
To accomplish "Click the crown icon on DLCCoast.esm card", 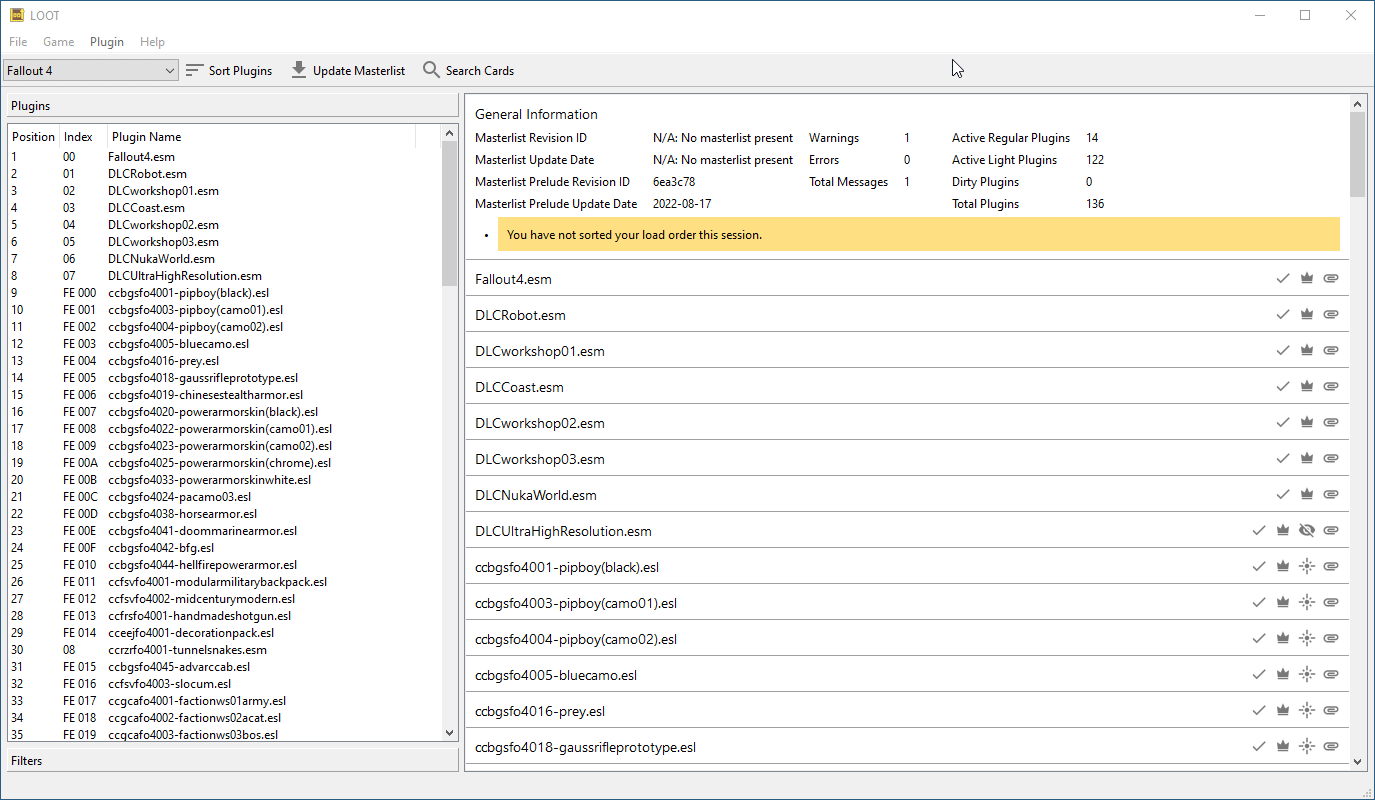I will (1306, 387).
